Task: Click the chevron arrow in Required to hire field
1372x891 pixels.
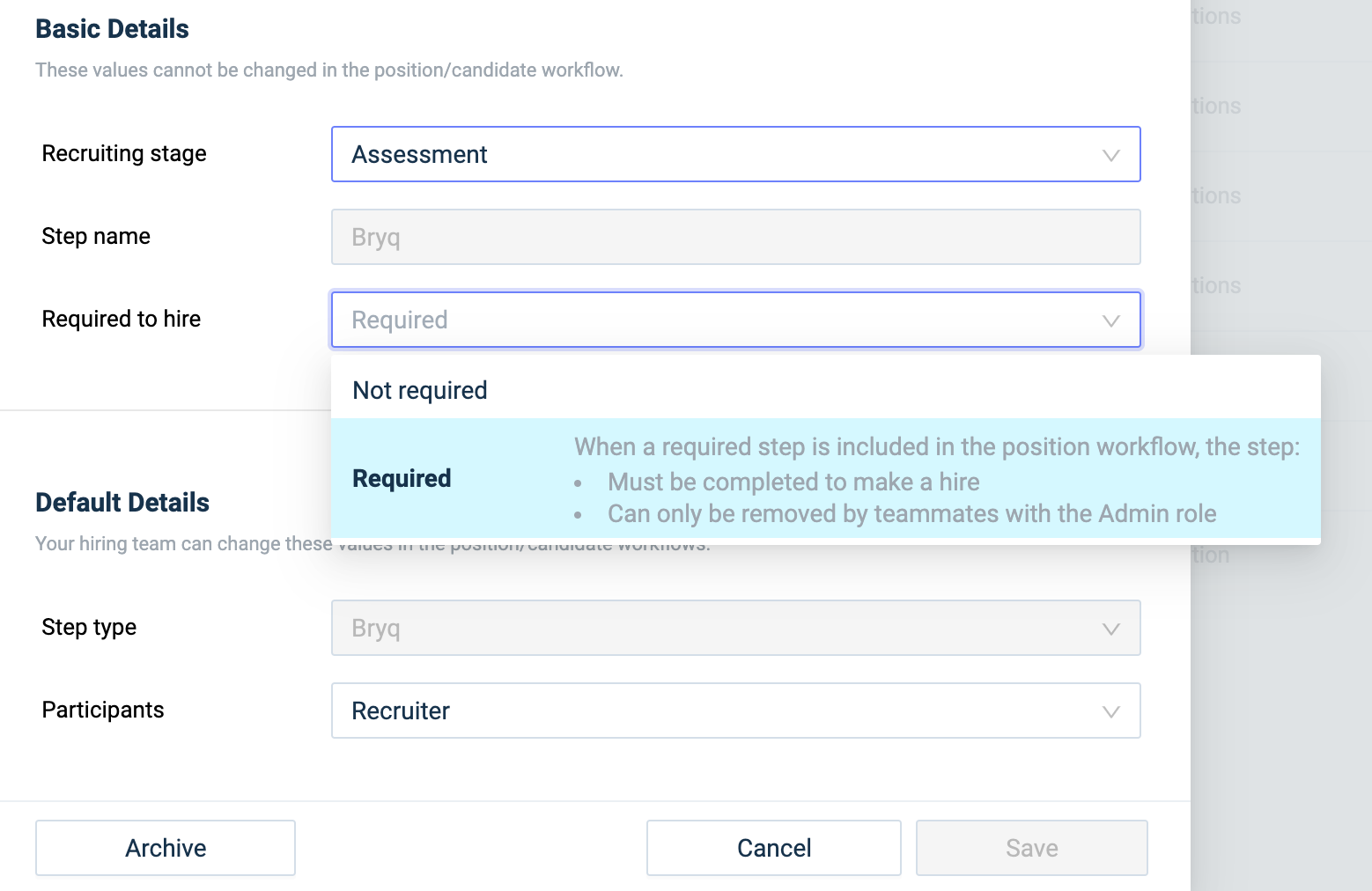Action: [x=1110, y=320]
